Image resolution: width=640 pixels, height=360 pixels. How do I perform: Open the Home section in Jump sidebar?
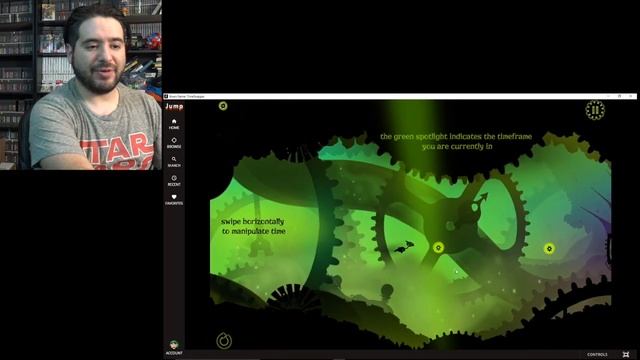[x=174, y=124]
